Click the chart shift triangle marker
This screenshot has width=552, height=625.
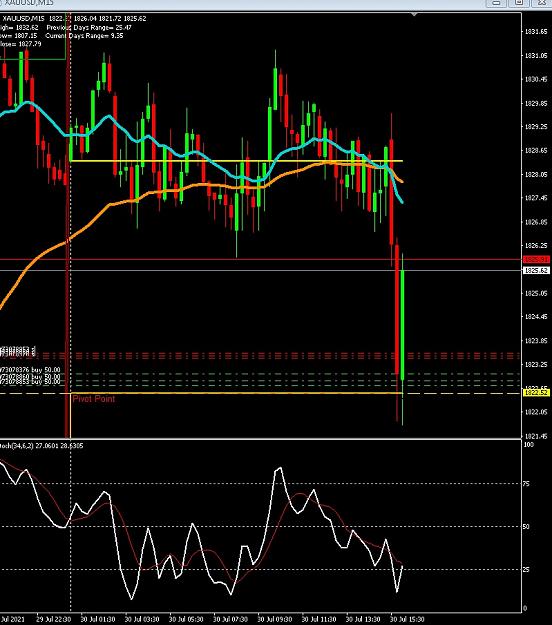tap(414, 14)
